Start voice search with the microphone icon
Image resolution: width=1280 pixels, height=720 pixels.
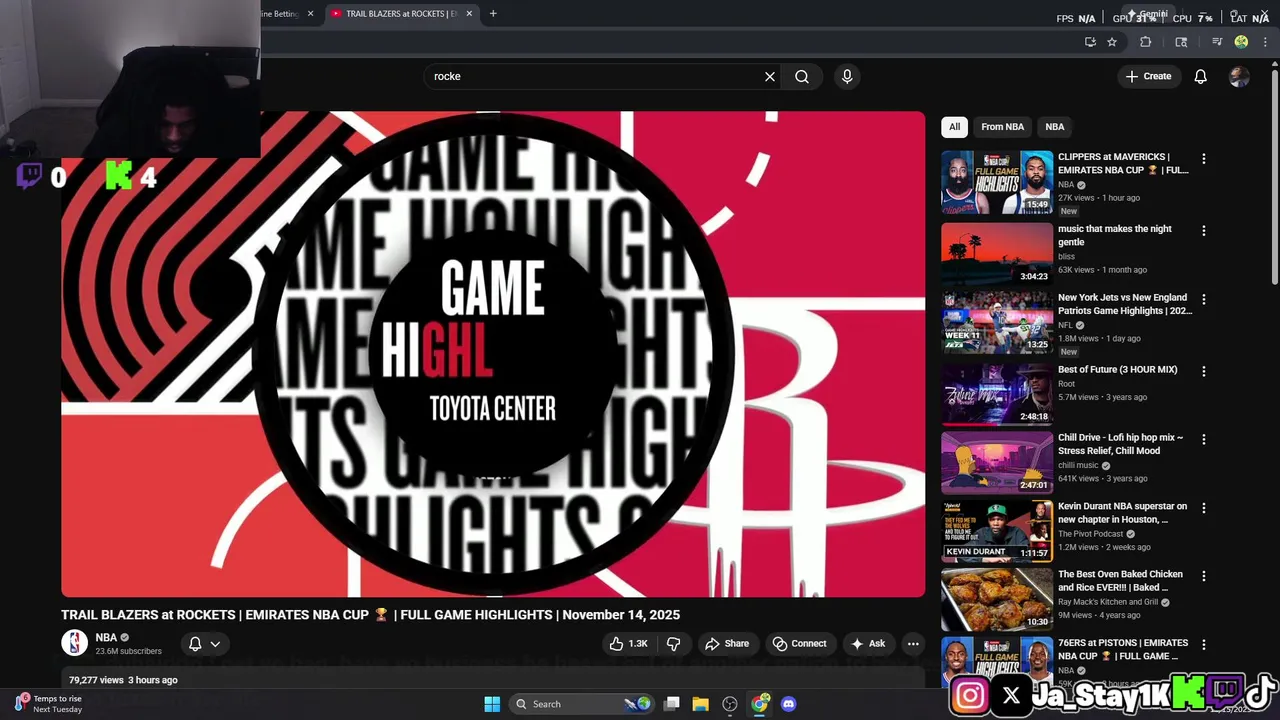847,76
